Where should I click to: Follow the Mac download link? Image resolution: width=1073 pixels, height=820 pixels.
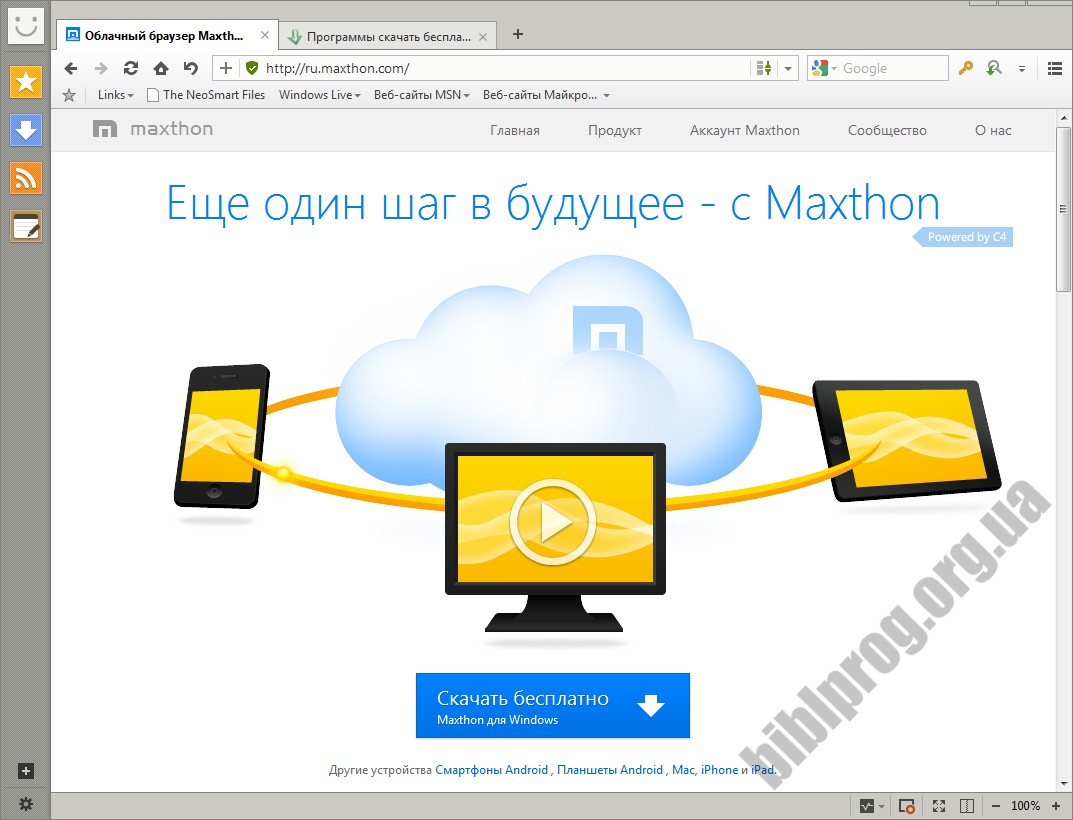pos(683,770)
